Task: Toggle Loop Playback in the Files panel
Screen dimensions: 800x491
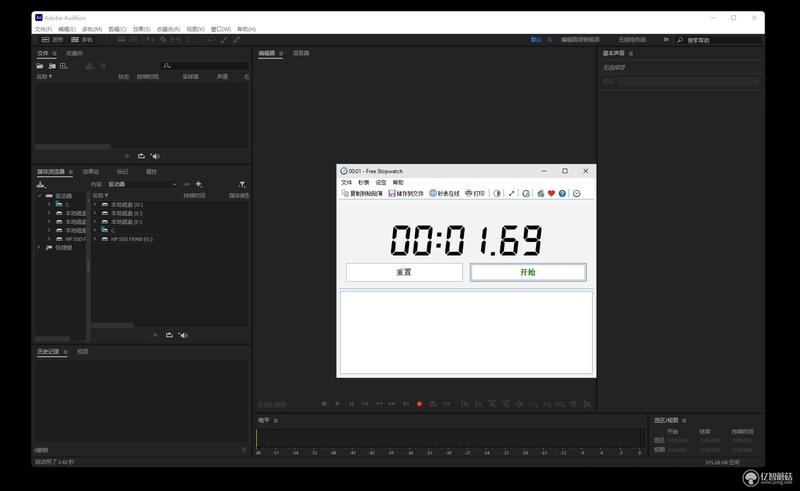Action: click(141, 156)
